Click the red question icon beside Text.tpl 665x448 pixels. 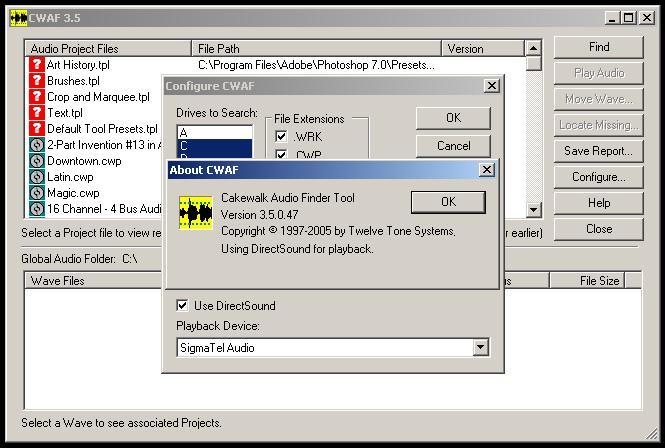point(36,113)
